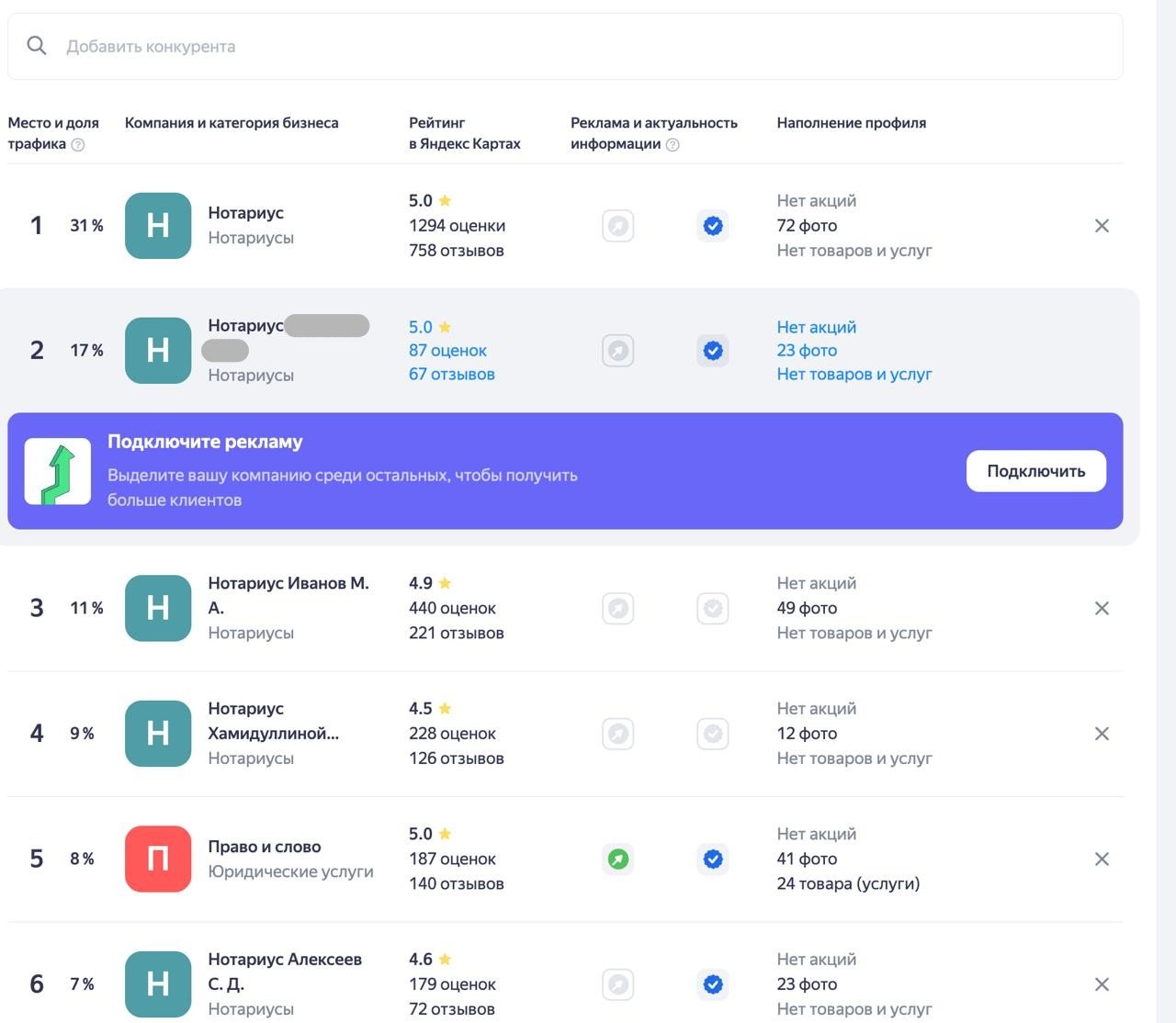Remove Нотариус Алексеев С. Д. row
The image size is (1176, 1023).
point(1102,984)
